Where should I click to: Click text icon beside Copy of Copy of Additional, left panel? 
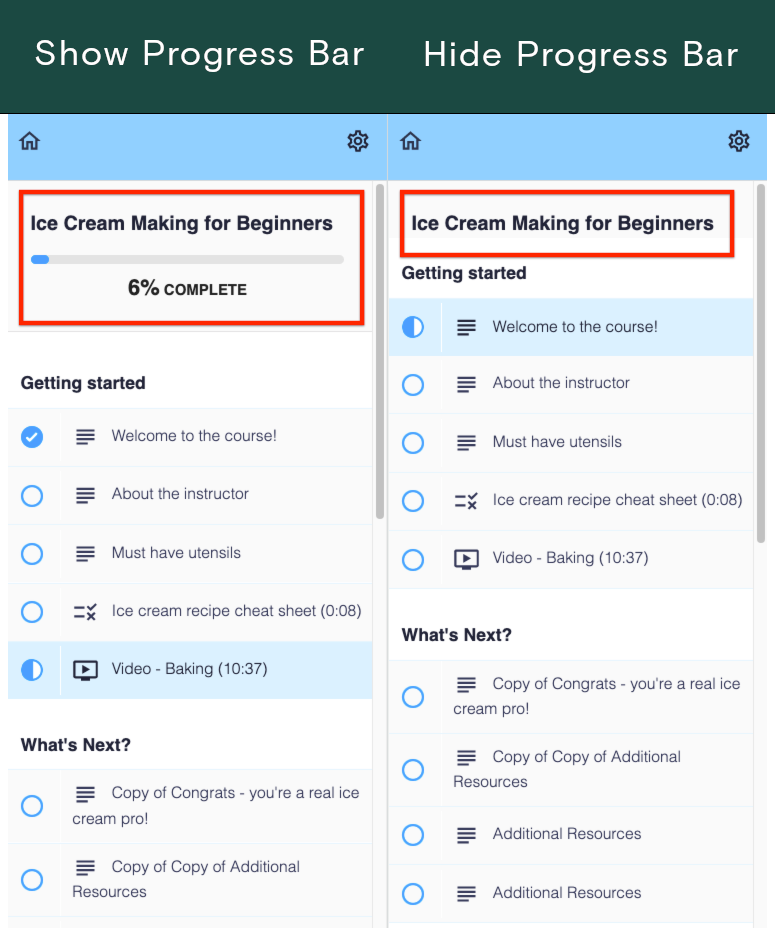85,868
